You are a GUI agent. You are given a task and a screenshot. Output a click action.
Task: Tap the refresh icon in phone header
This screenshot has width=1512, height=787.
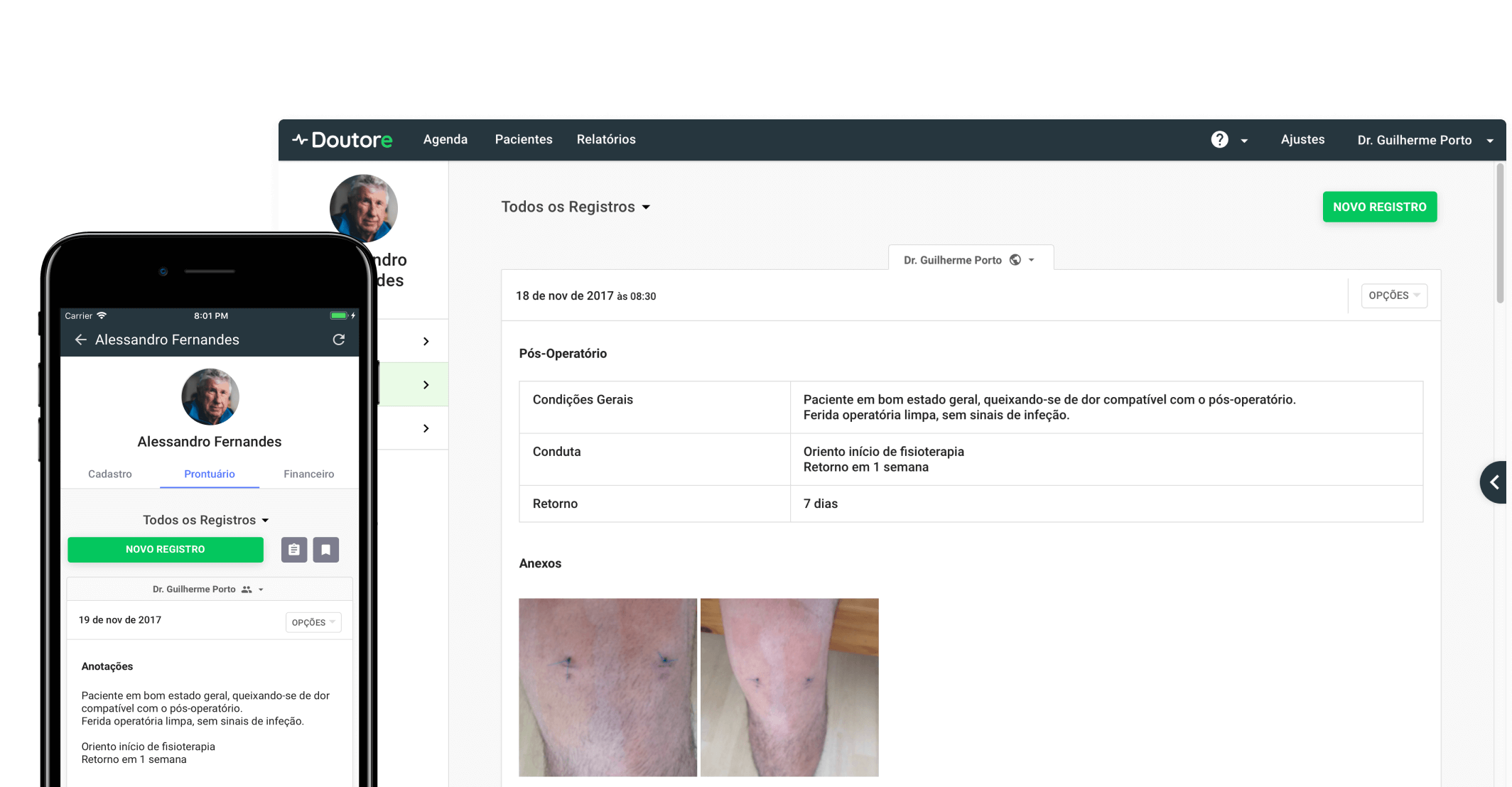point(339,340)
